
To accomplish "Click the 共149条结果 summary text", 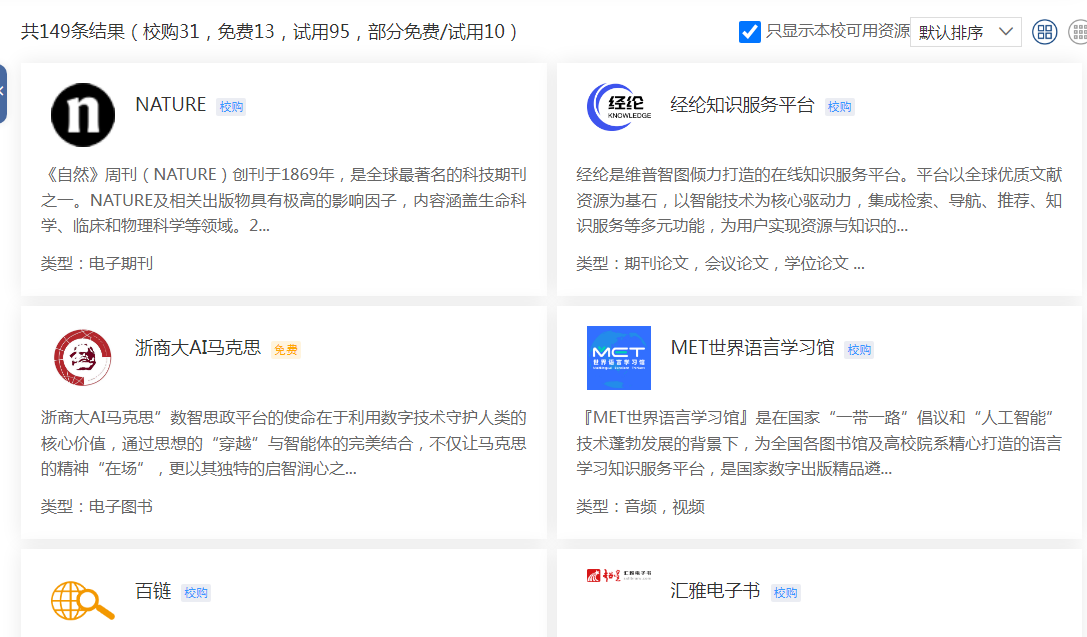I will 270,32.
